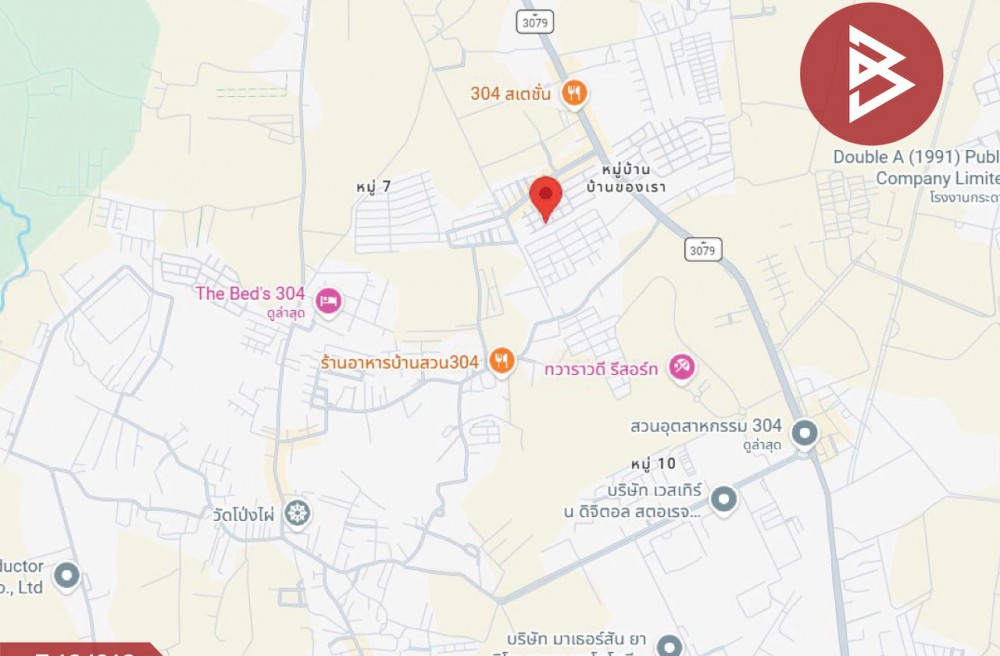
Task: Open กวาราวดี รีสอร์ท resort icon
Action: (x=682, y=367)
